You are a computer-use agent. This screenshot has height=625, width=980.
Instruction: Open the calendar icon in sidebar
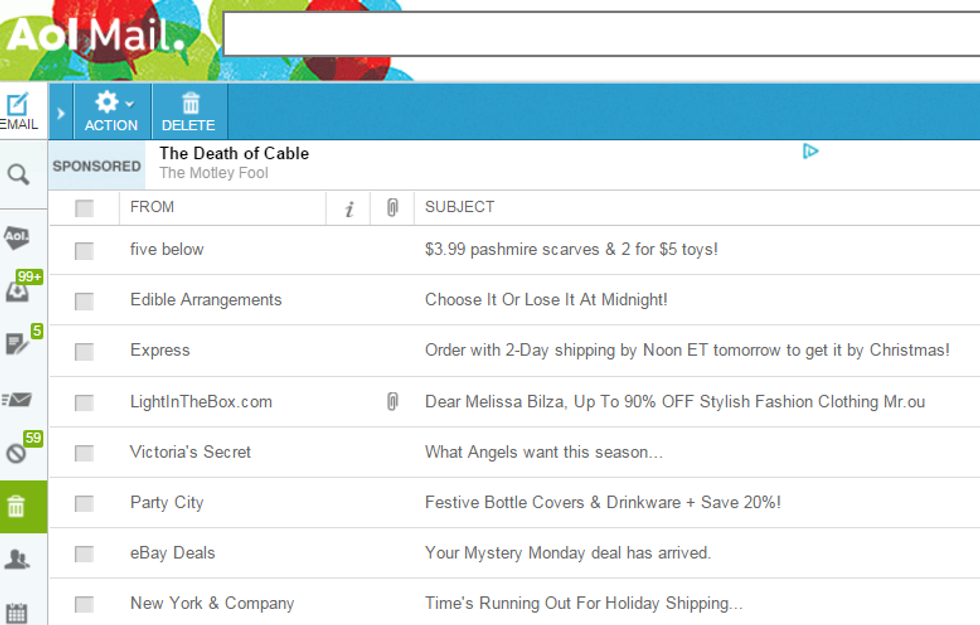pyautogui.click(x=17, y=612)
